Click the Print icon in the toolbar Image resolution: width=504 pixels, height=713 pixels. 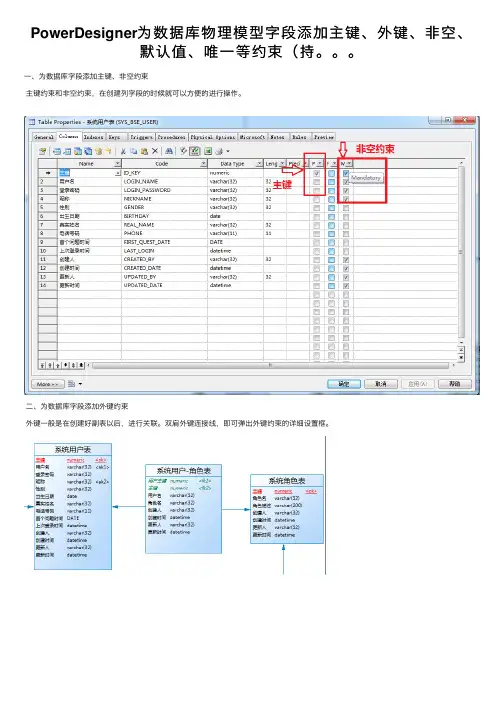pyautogui.click(x=219, y=151)
